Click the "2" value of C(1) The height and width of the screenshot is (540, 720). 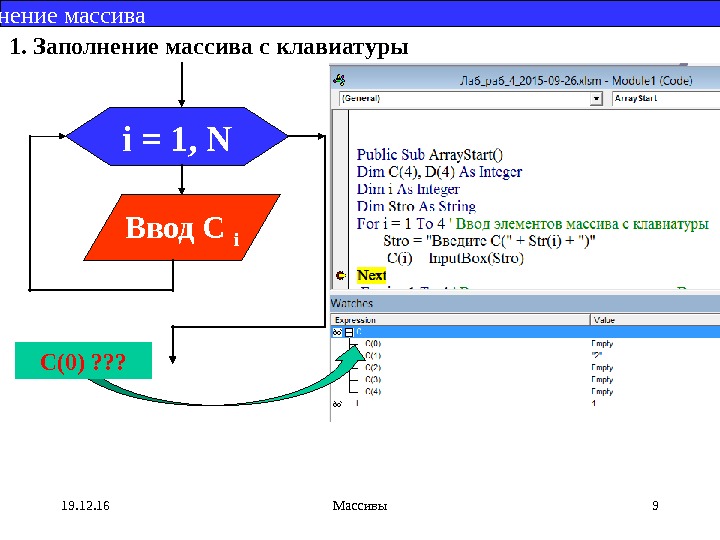pos(596,355)
